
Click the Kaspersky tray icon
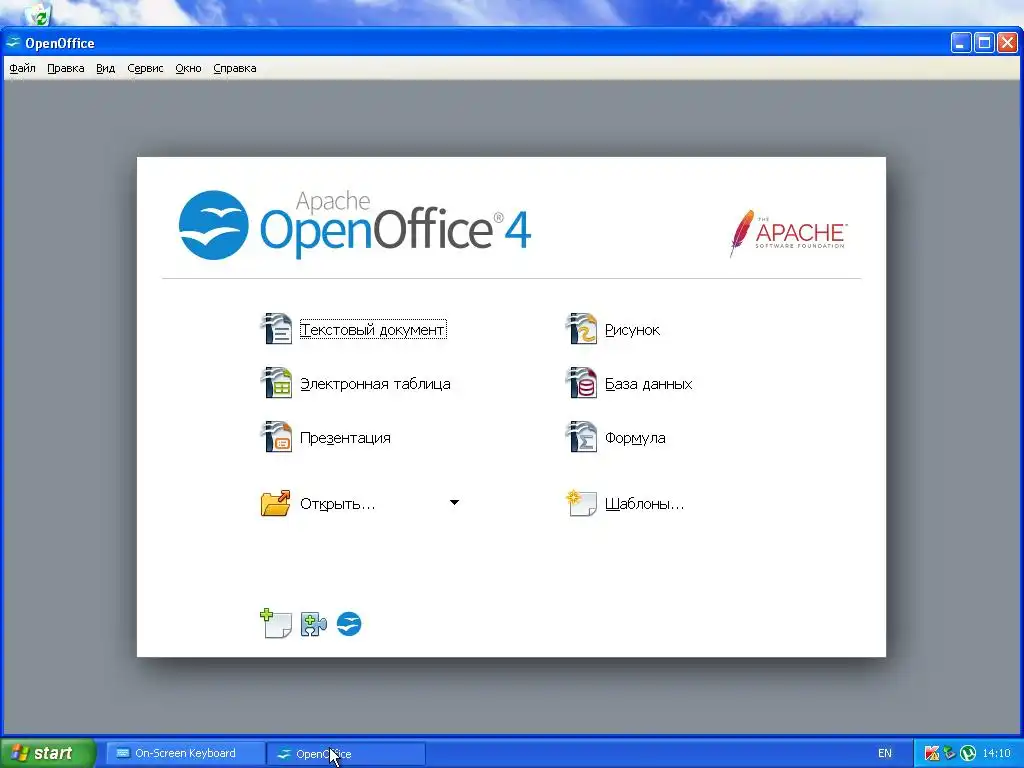(932, 753)
